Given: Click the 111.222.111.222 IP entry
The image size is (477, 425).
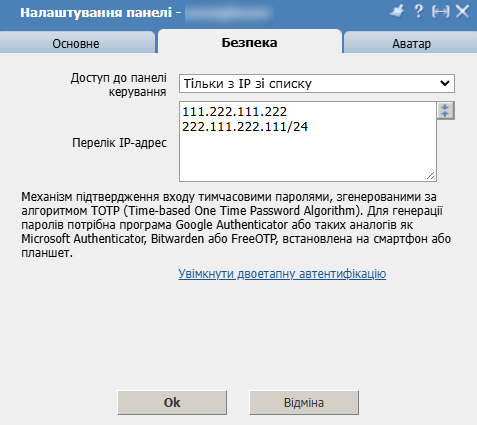Looking at the screenshot, I should [234, 111].
